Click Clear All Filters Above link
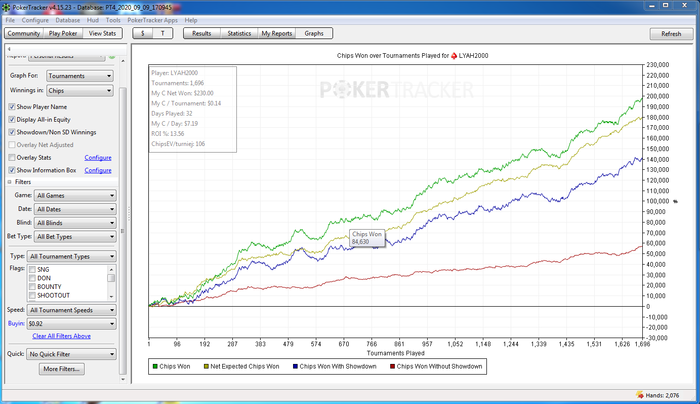This screenshot has height=404, width=700. (62, 336)
